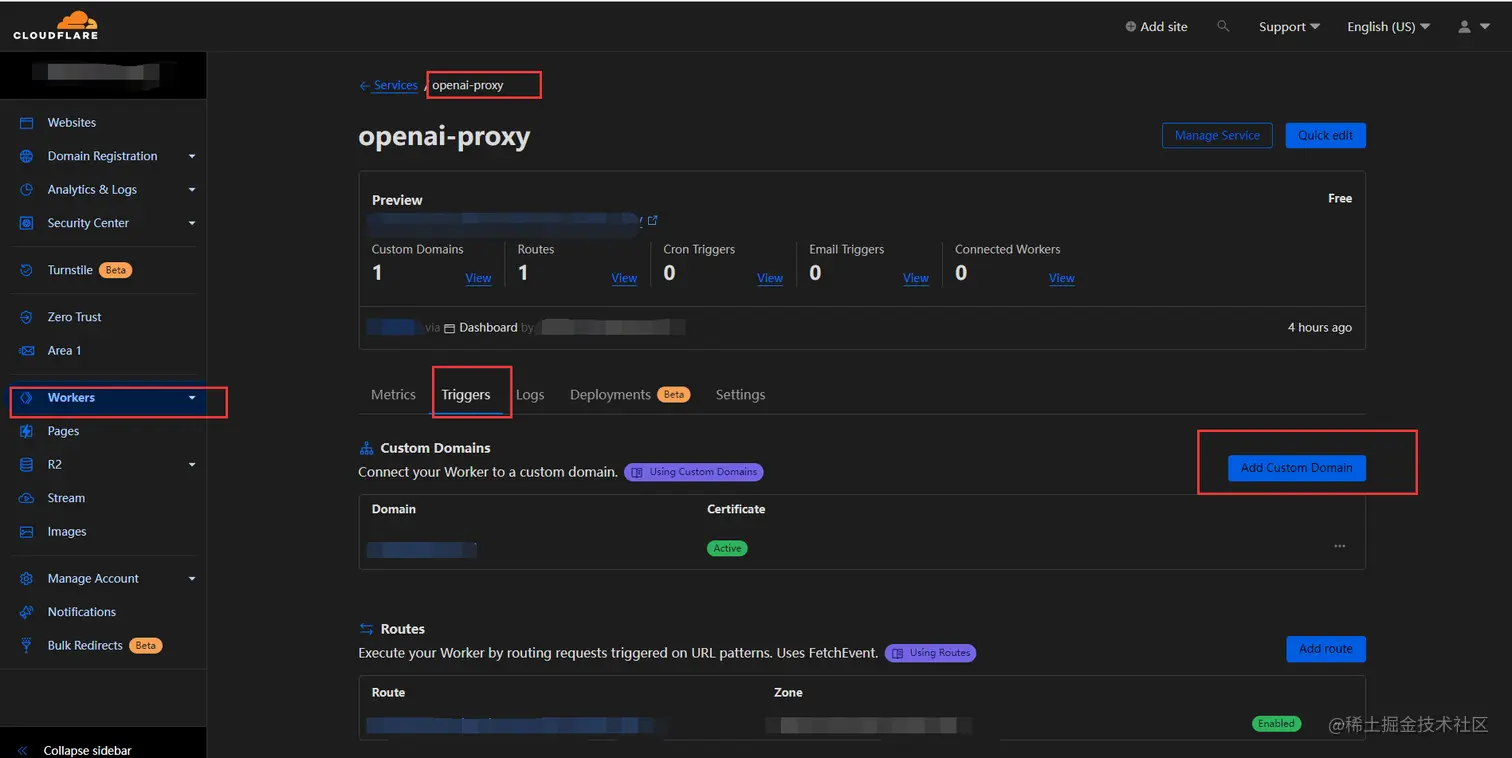Switch to the Settings tab

click(x=740, y=395)
